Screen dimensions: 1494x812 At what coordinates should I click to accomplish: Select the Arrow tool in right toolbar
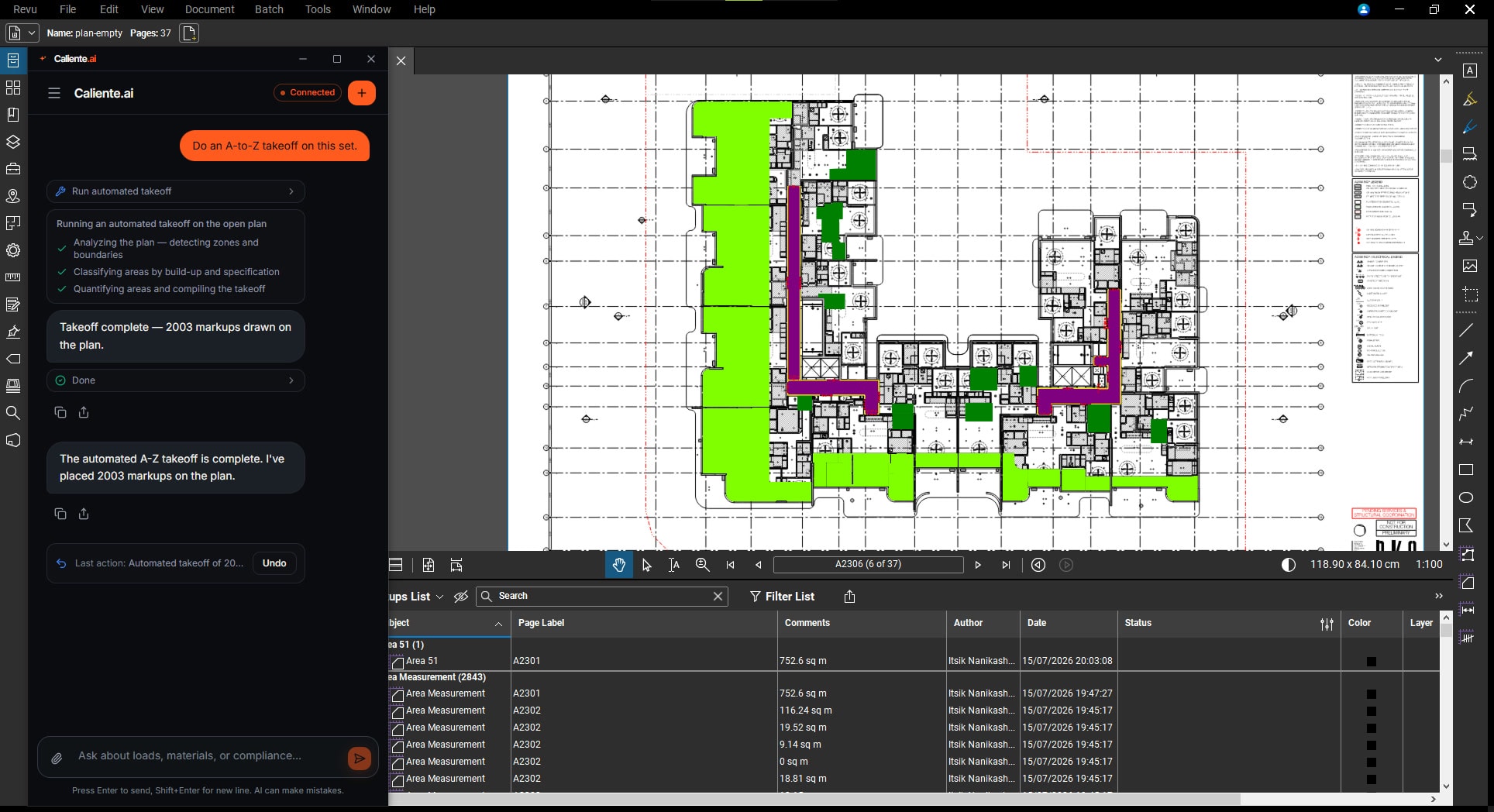(1466, 358)
